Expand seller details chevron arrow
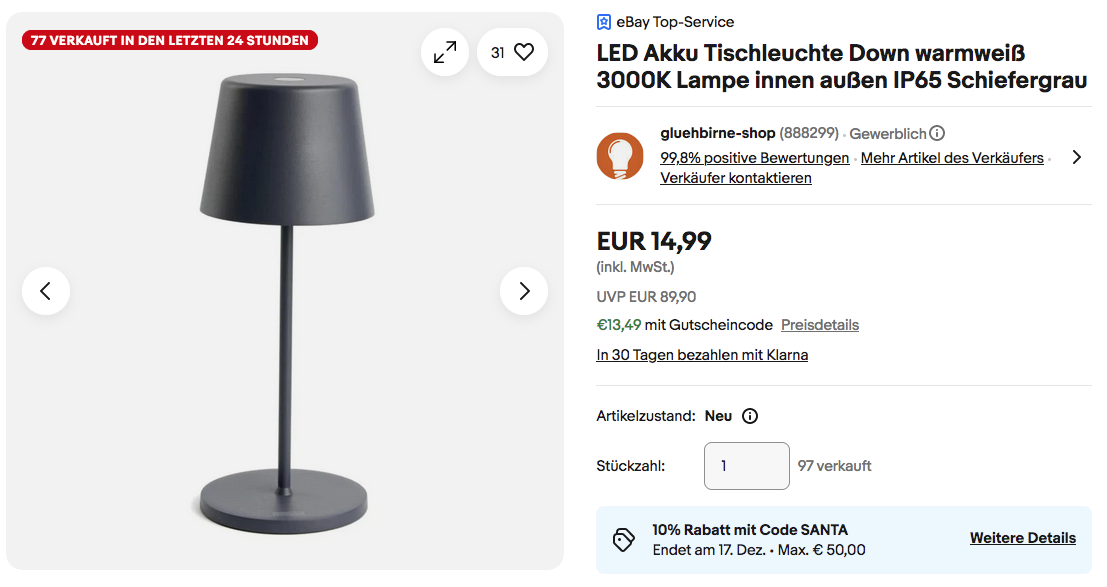 click(1076, 157)
